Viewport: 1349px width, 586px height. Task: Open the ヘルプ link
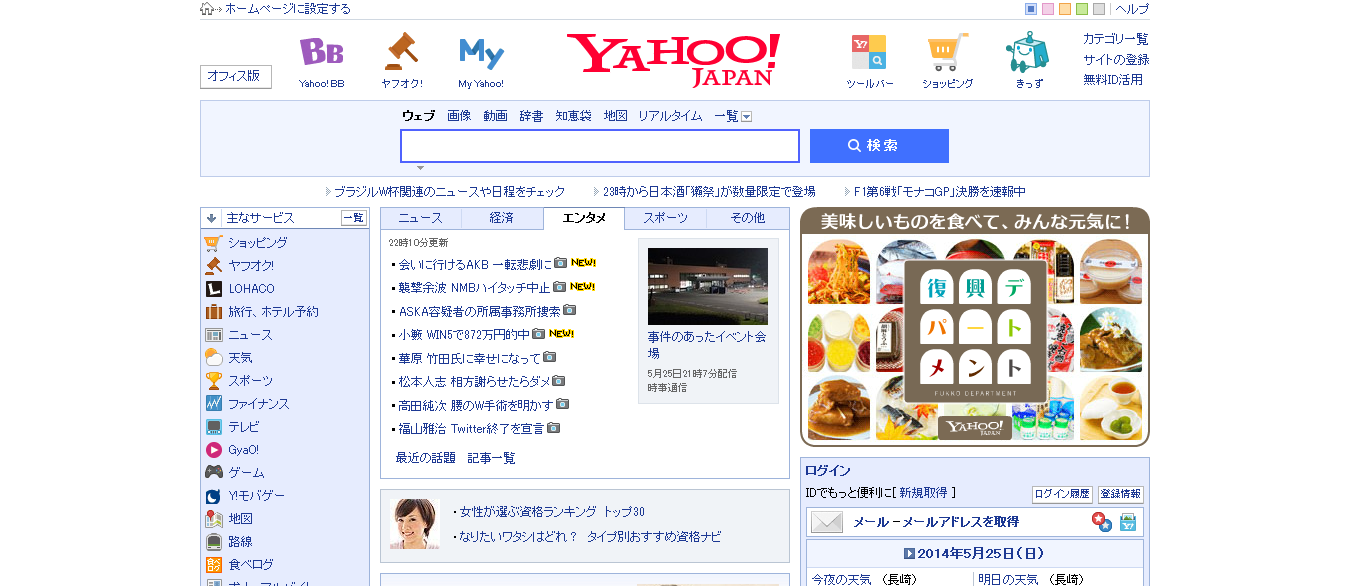pos(1132,9)
